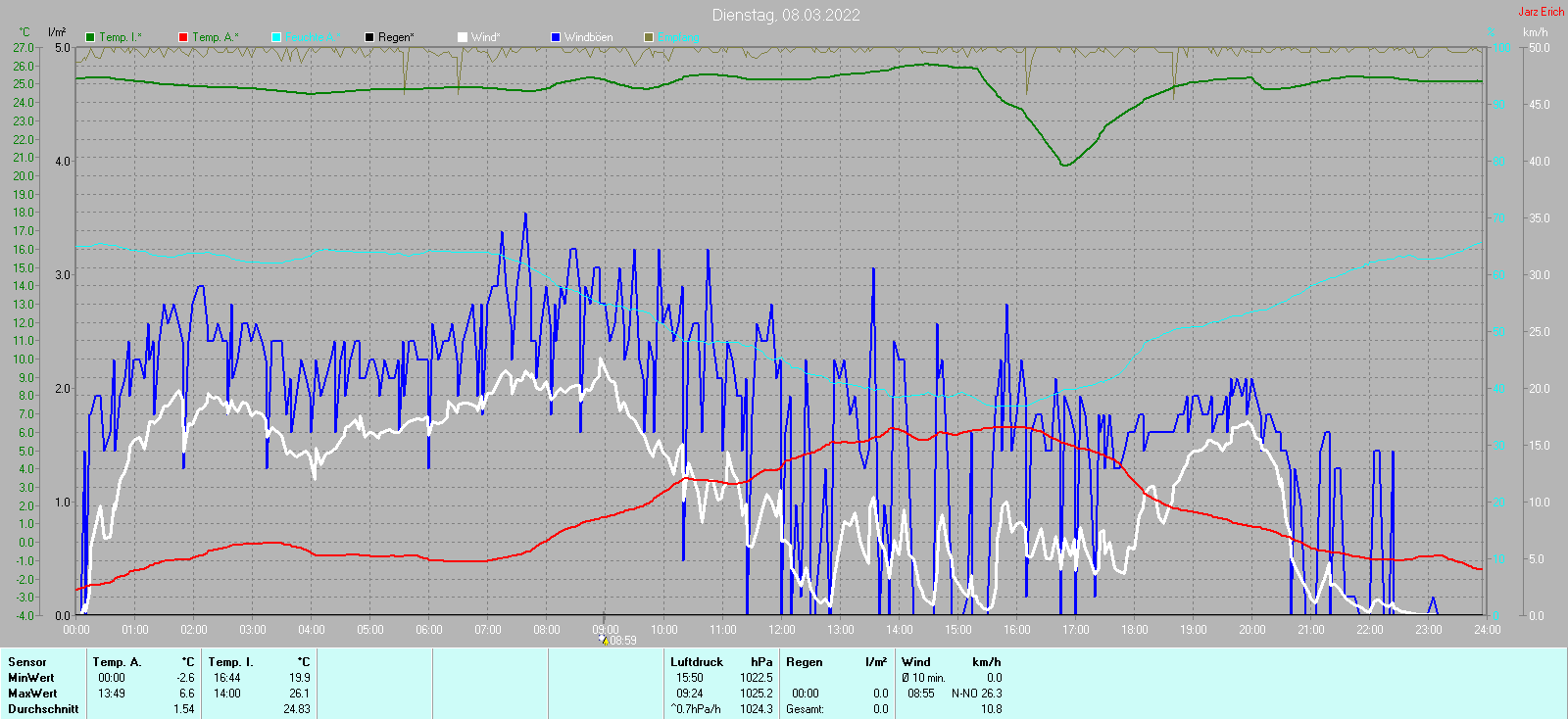Click the green Temp. I. legend swatch
The image size is (1568, 719).
click(90, 37)
